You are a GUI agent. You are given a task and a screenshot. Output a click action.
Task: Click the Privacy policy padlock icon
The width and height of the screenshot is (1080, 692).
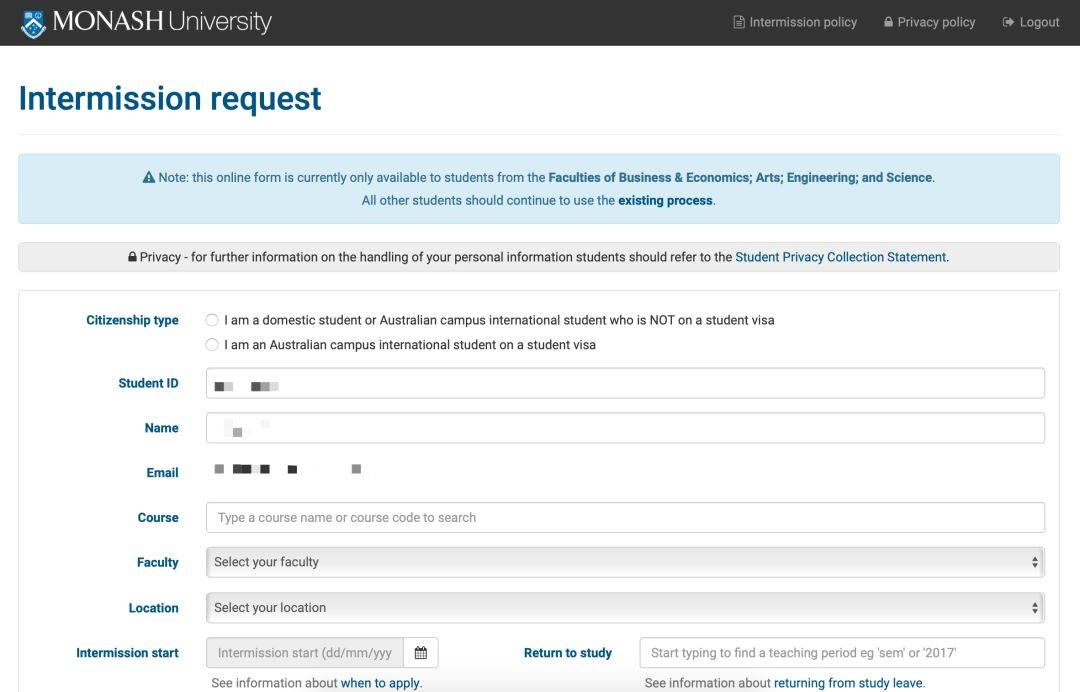click(x=888, y=22)
